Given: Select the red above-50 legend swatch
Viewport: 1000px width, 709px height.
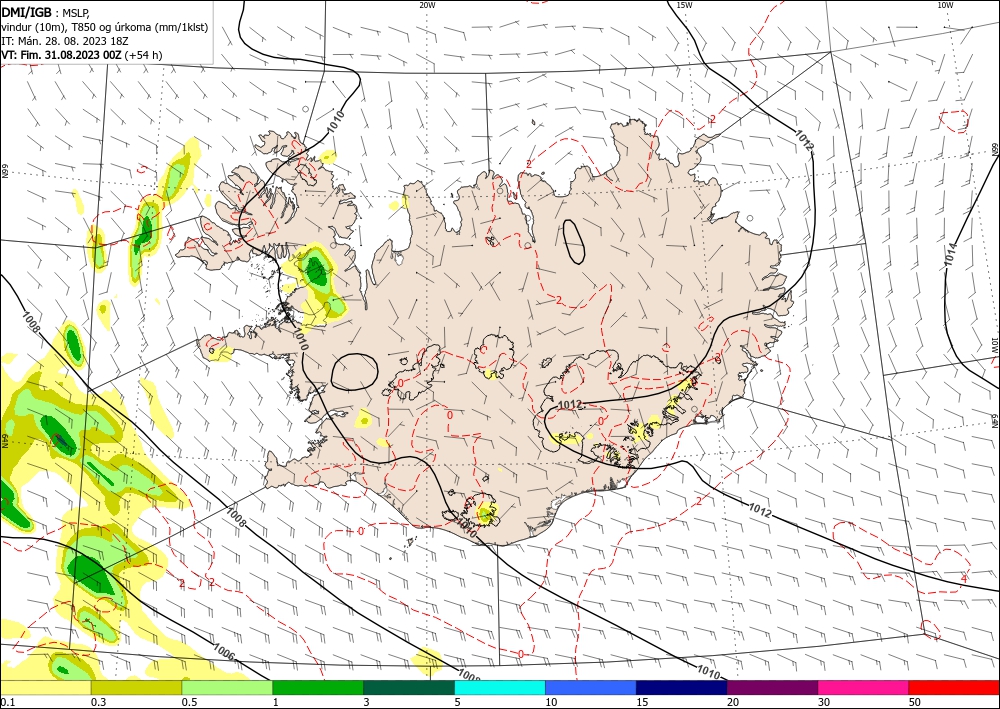Looking at the screenshot, I should [954, 687].
